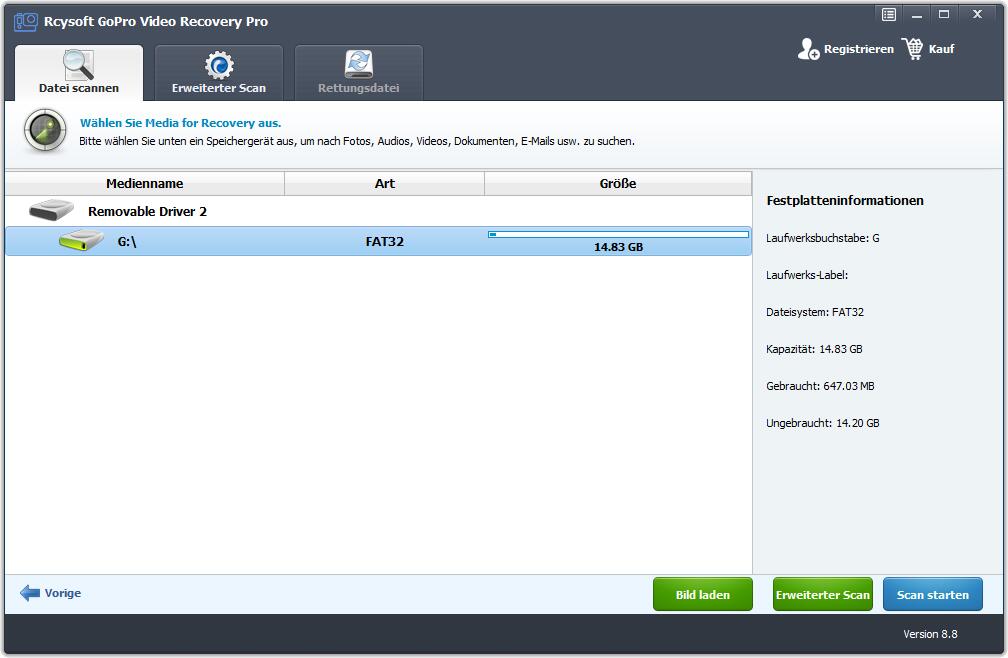
Task: Click the FAT32 cell in G:\ row
Action: pos(384,242)
